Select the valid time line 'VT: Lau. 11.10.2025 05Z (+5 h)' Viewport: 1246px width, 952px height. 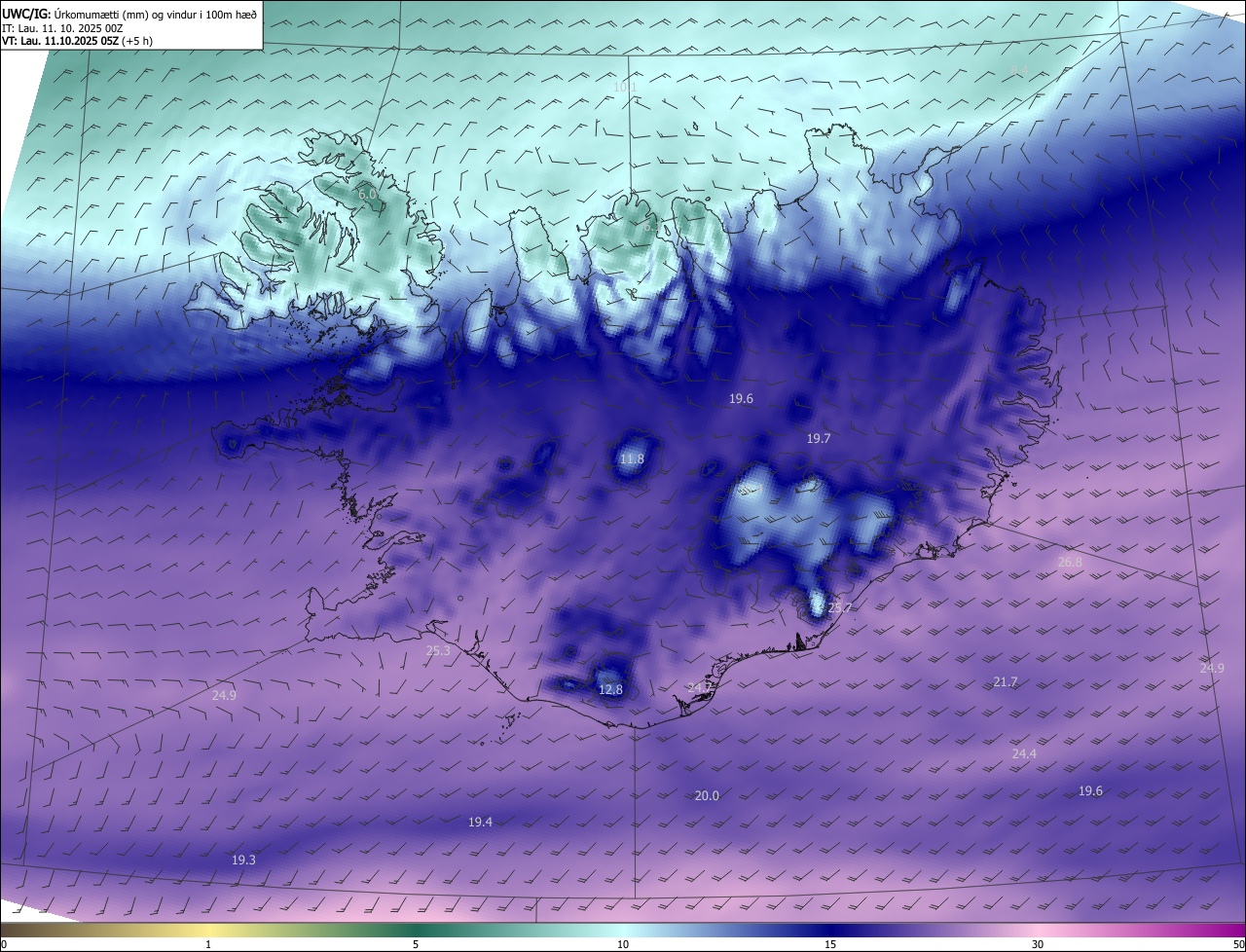[77, 41]
